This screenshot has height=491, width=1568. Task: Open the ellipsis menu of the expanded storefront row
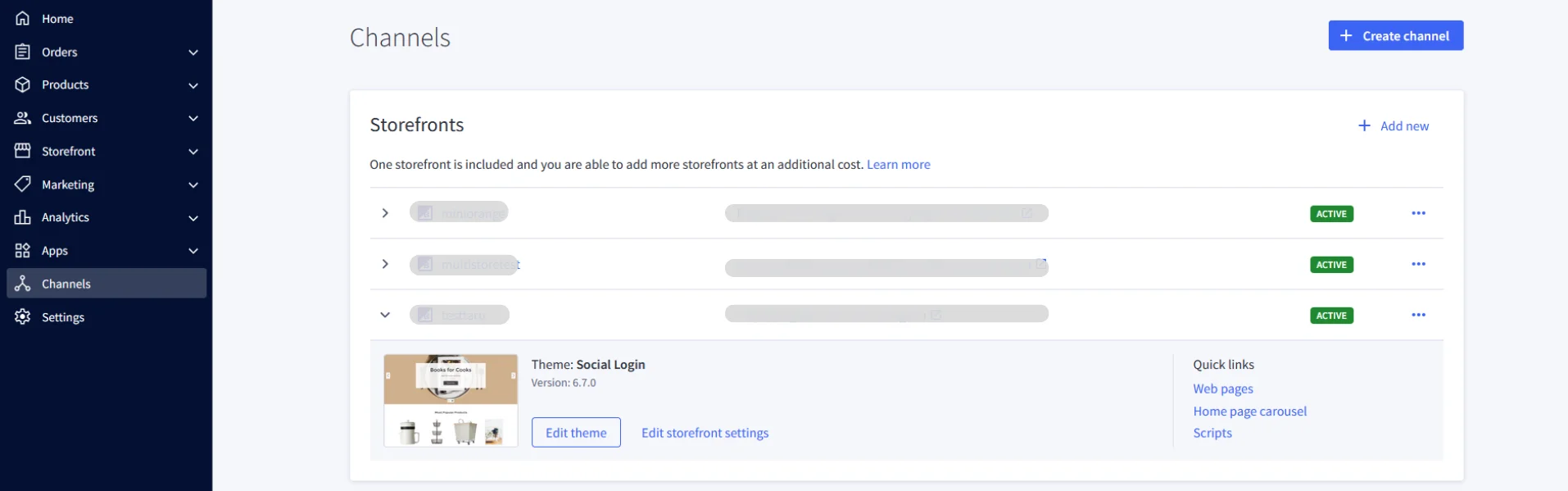1419,315
